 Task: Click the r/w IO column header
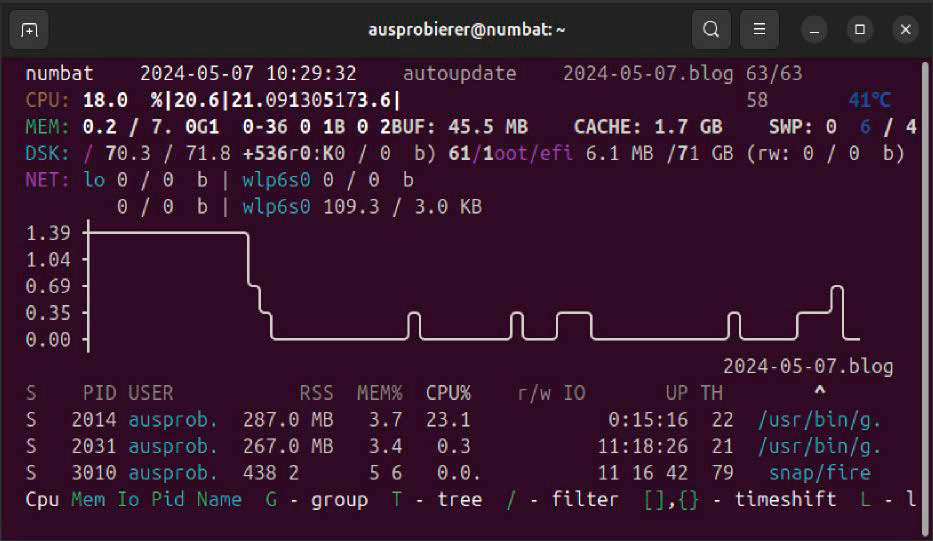point(551,393)
